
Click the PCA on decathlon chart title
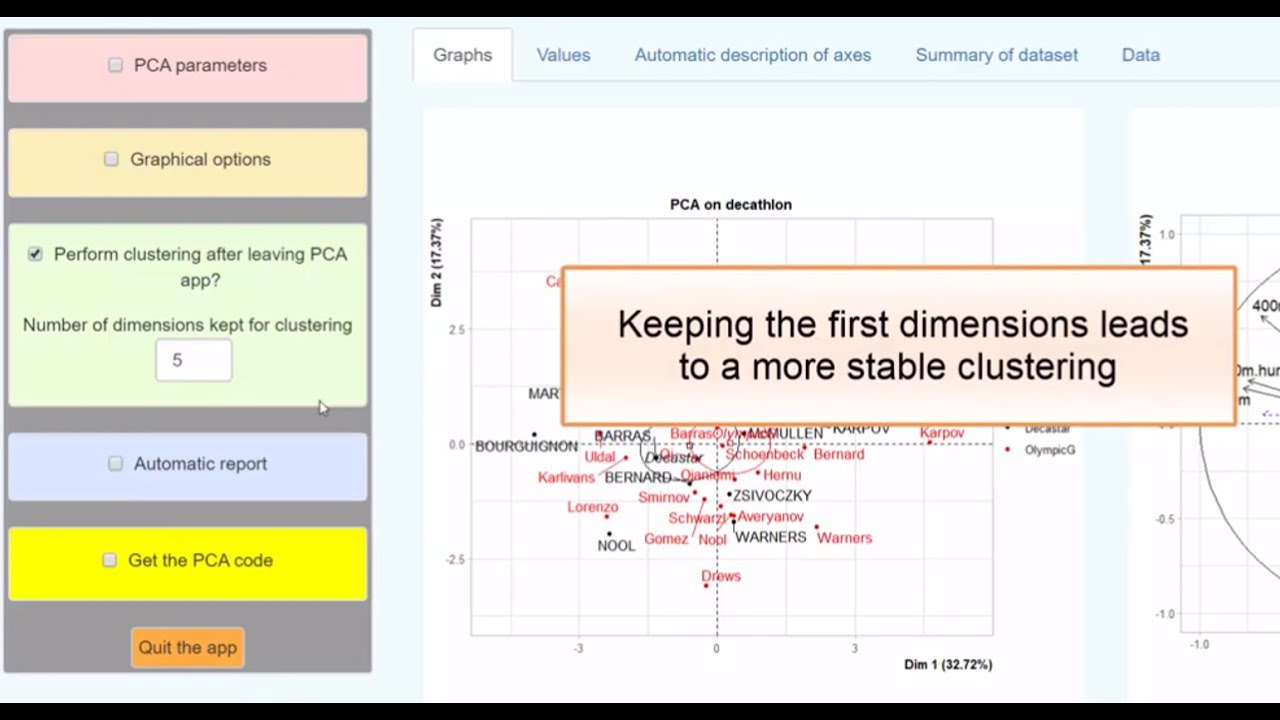coord(731,204)
